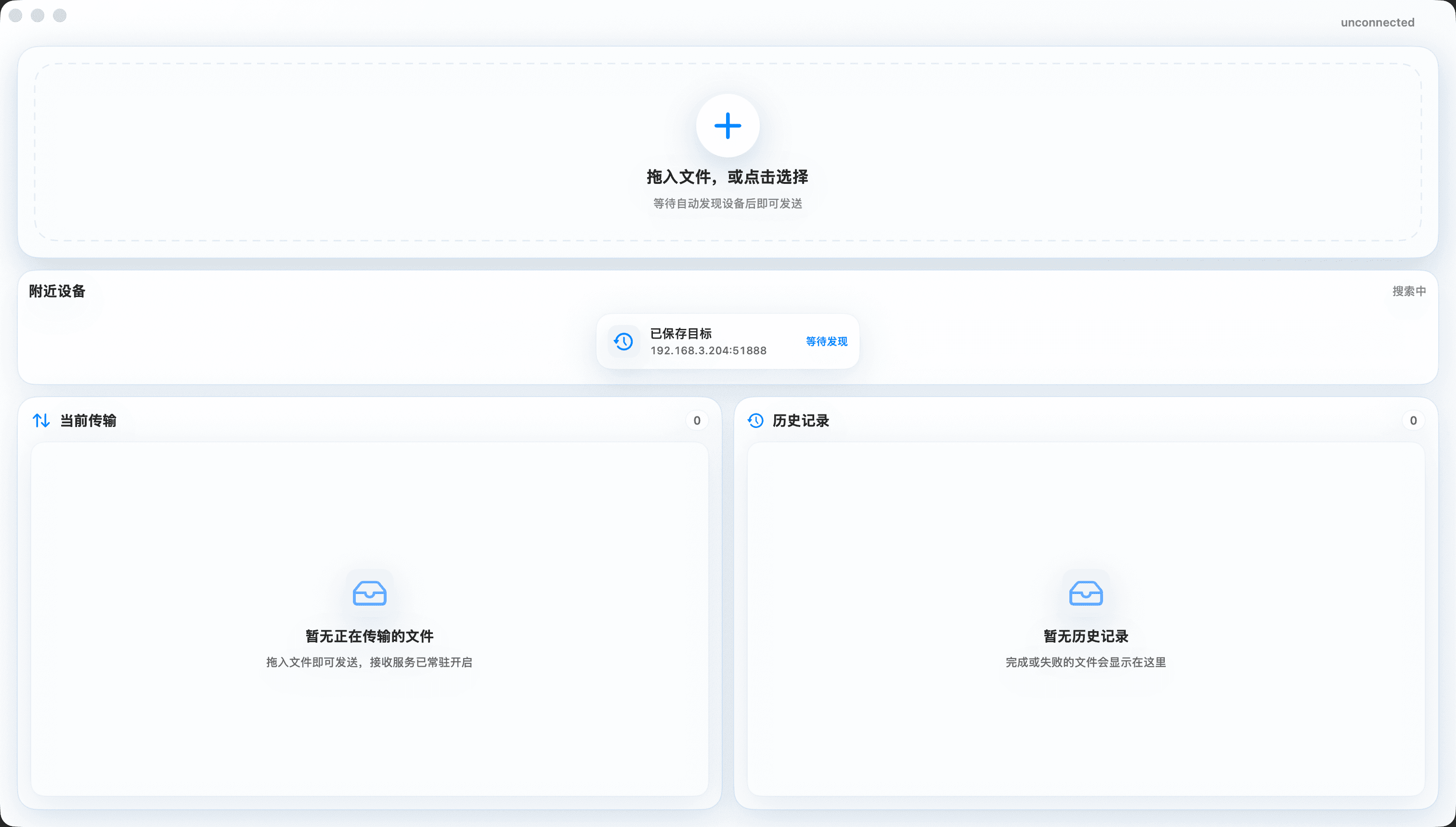Click the 当前传输 panel title
Viewport: 1456px width, 827px height.
[88, 420]
